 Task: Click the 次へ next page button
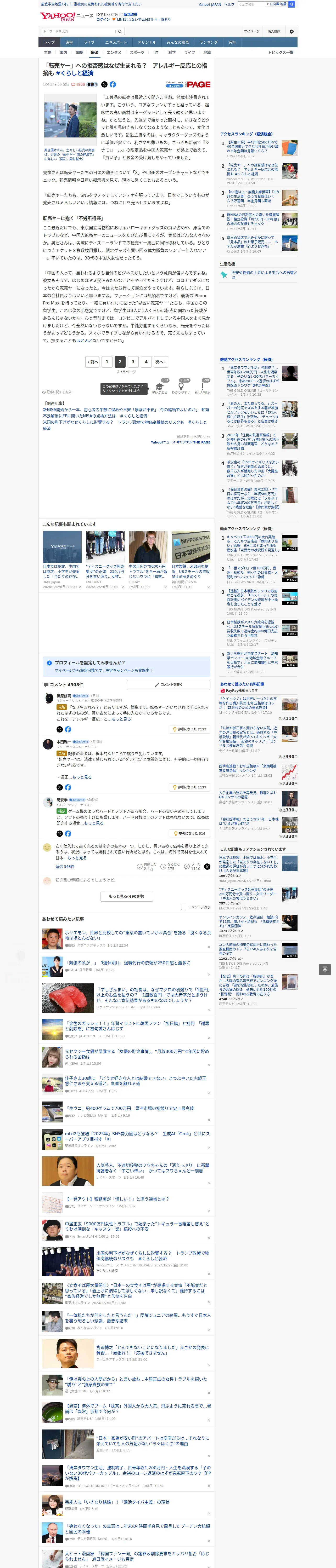click(160, 362)
